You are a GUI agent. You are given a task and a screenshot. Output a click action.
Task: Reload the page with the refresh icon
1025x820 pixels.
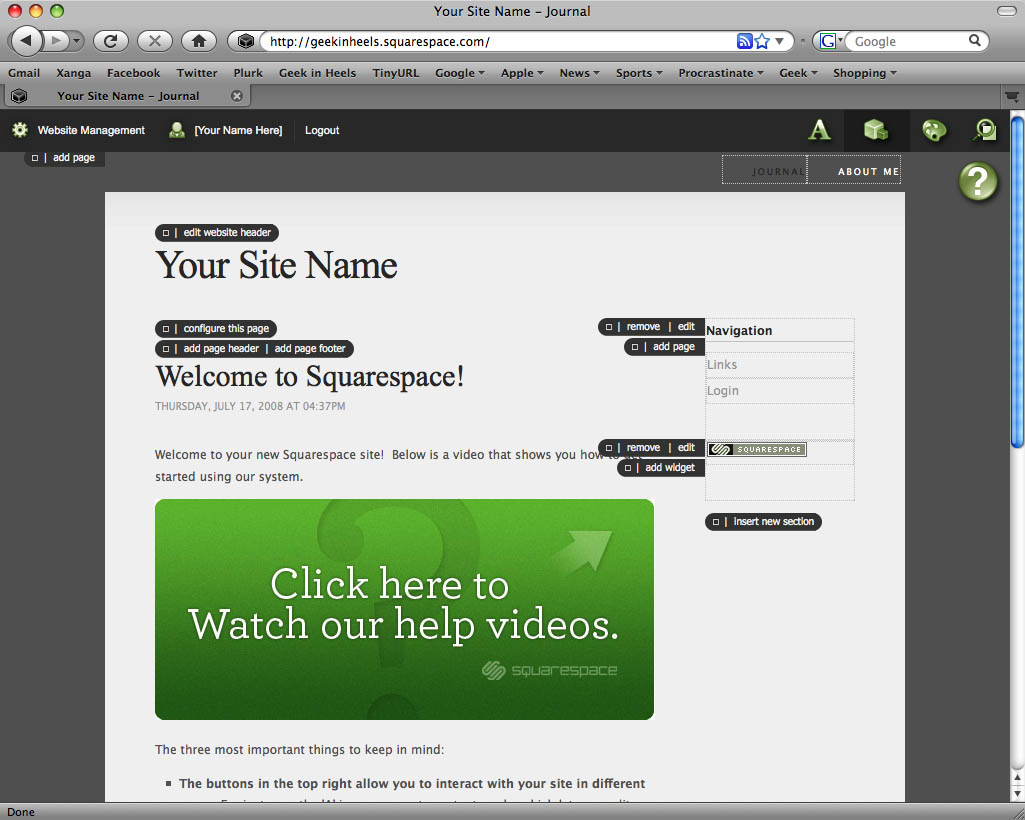[x=110, y=41]
